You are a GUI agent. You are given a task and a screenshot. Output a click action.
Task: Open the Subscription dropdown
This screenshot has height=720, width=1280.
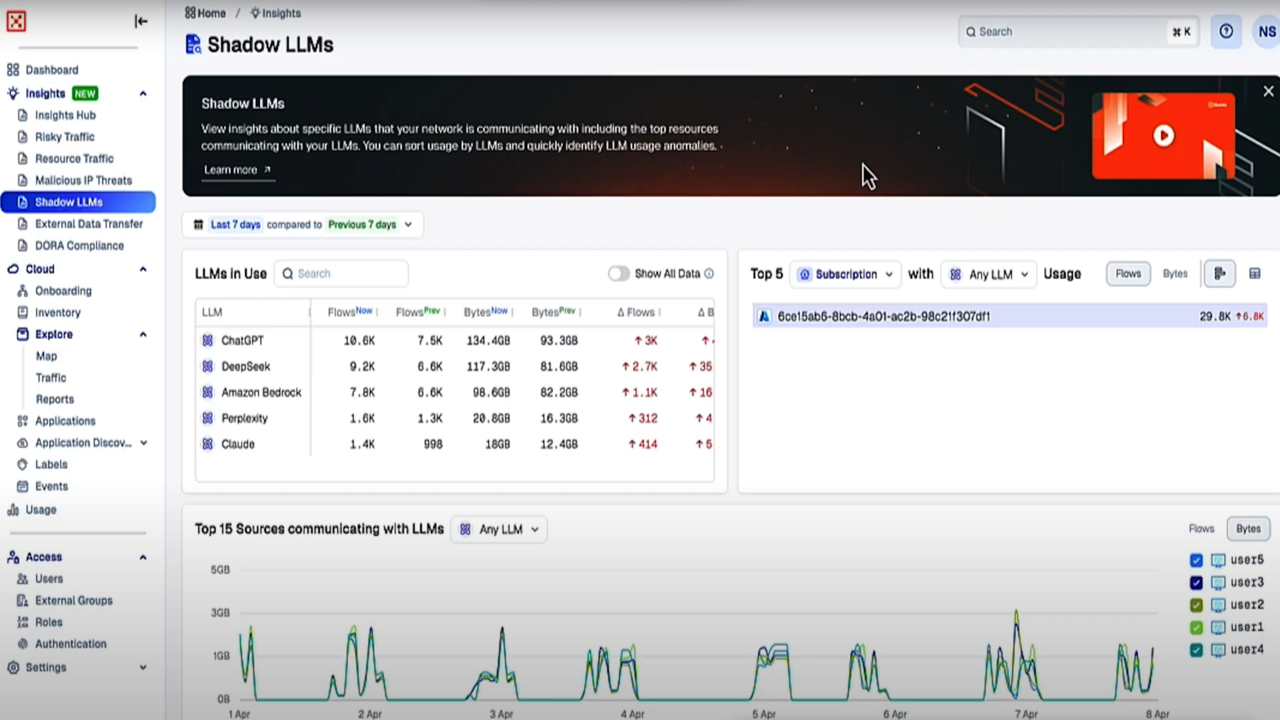(845, 274)
